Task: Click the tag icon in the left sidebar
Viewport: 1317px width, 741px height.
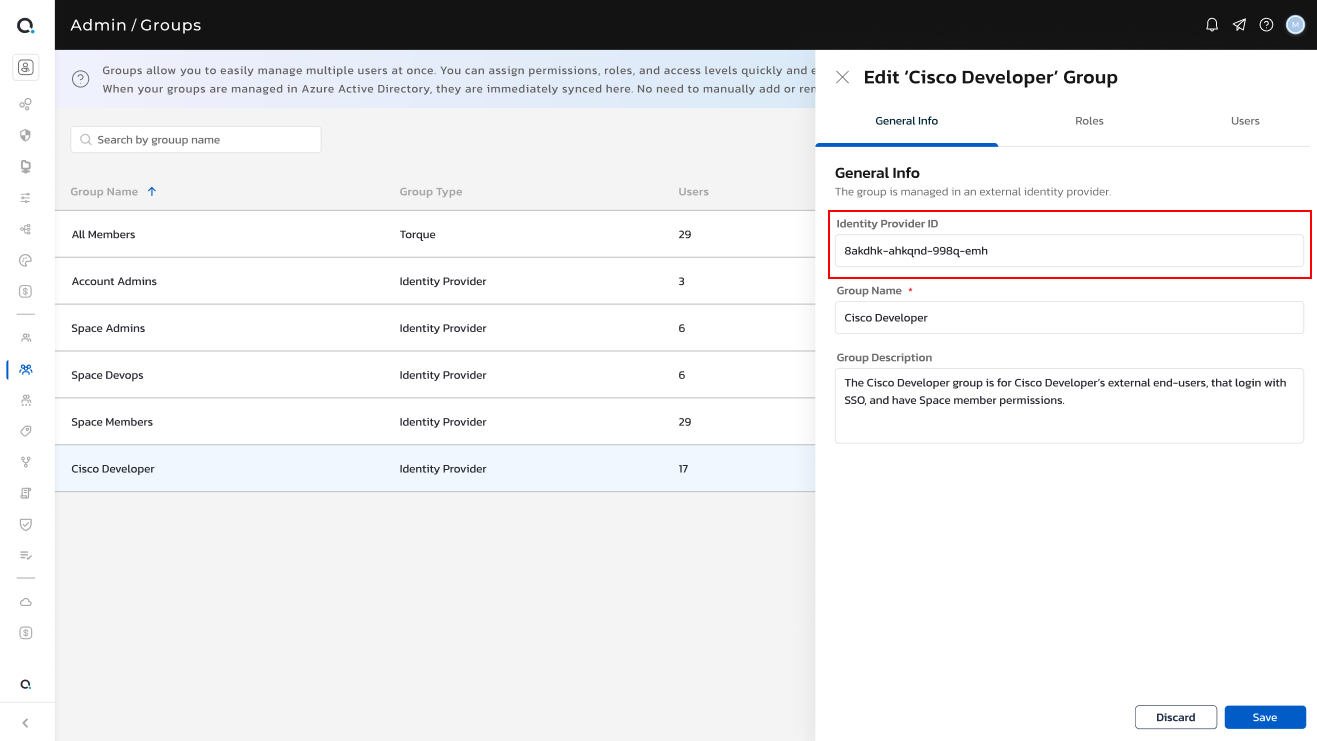Action: tap(26, 431)
